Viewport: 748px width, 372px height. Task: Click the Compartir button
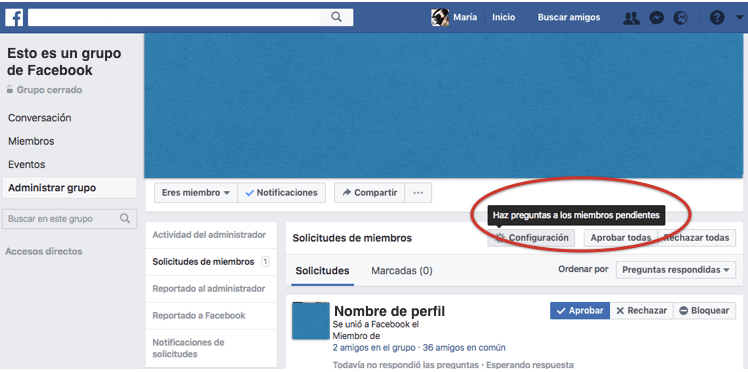370,193
